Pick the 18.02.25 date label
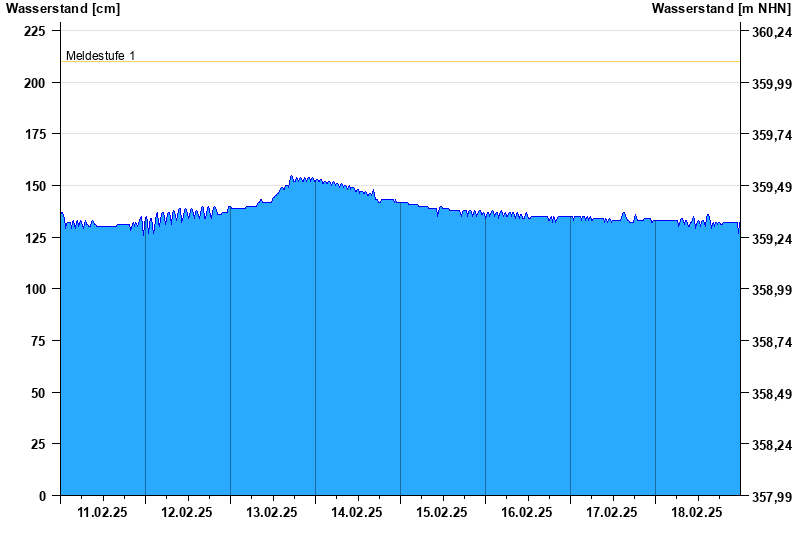This screenshot has height=550, width=800. point(696,512)
